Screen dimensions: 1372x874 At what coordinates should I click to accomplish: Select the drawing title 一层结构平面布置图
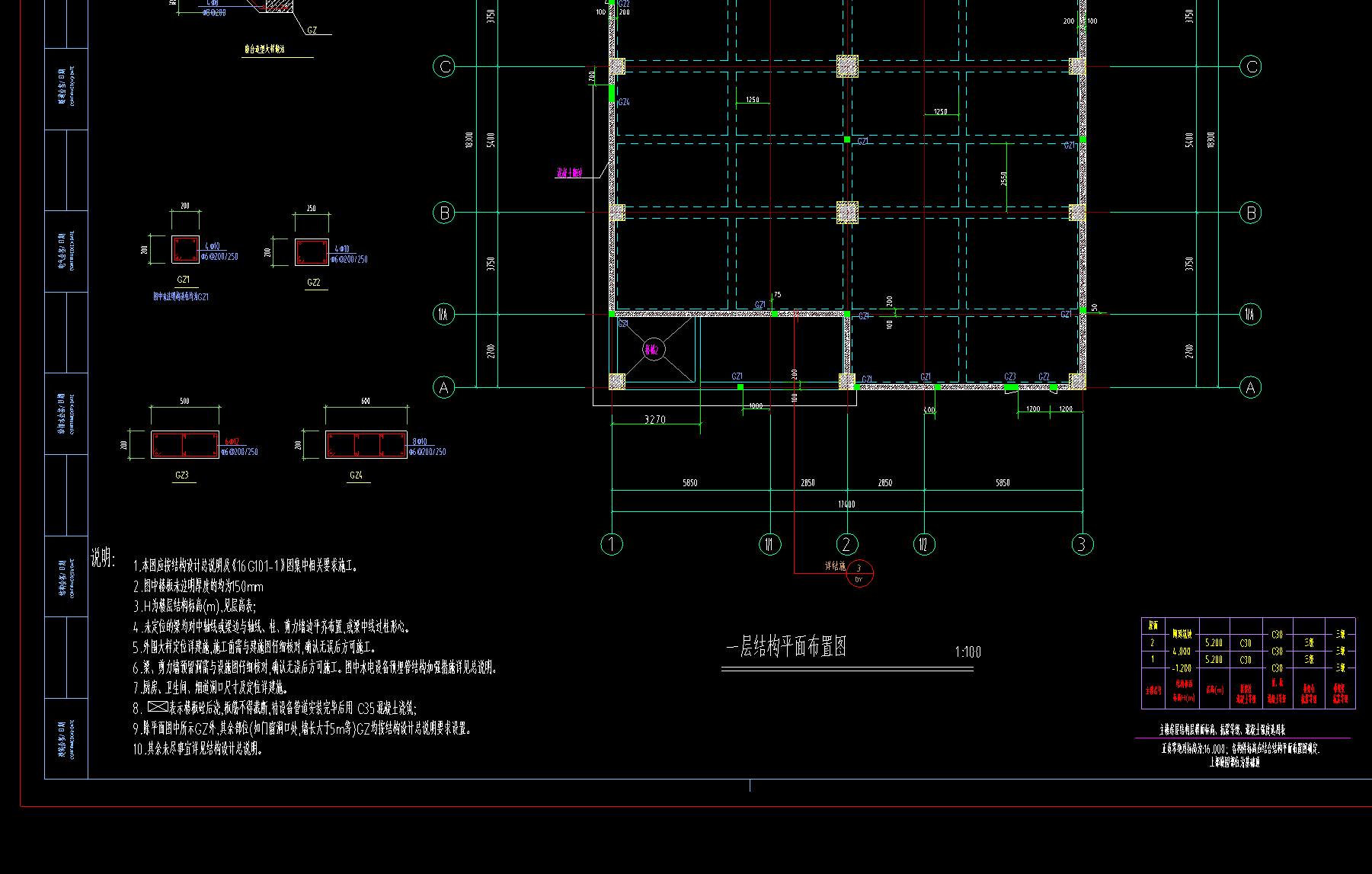(786, 647)
